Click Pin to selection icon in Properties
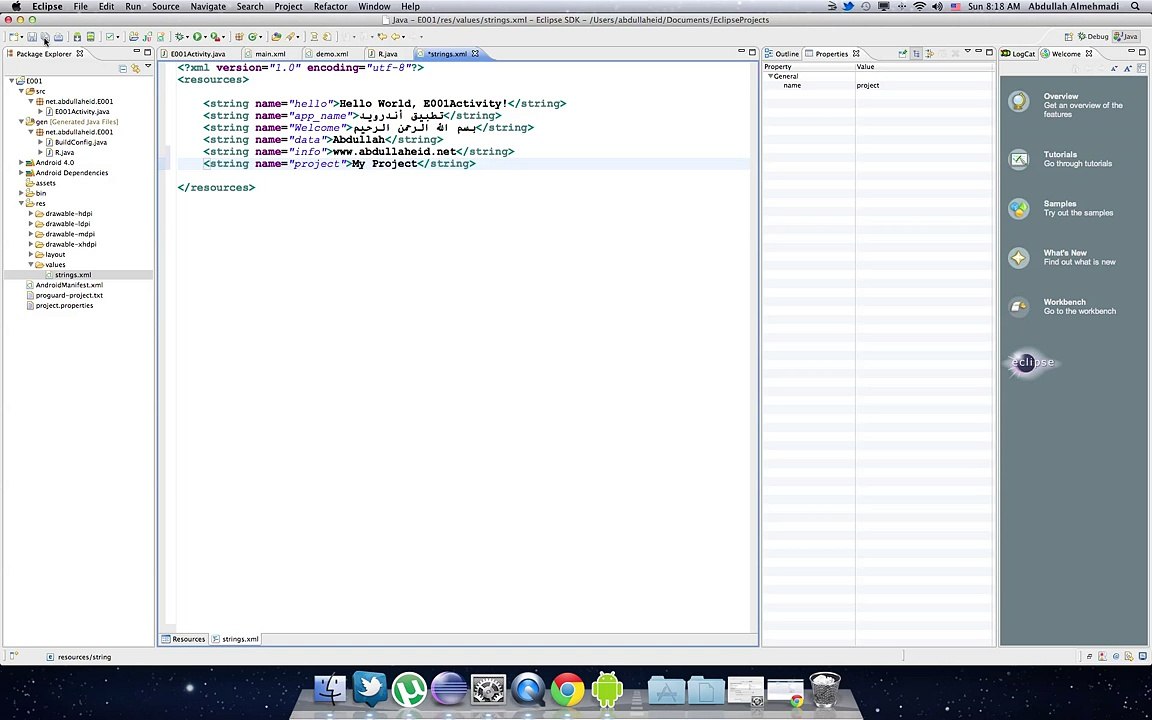This screenshot has height=720, width=1152. pyautogui.click(x=903, y=54)
